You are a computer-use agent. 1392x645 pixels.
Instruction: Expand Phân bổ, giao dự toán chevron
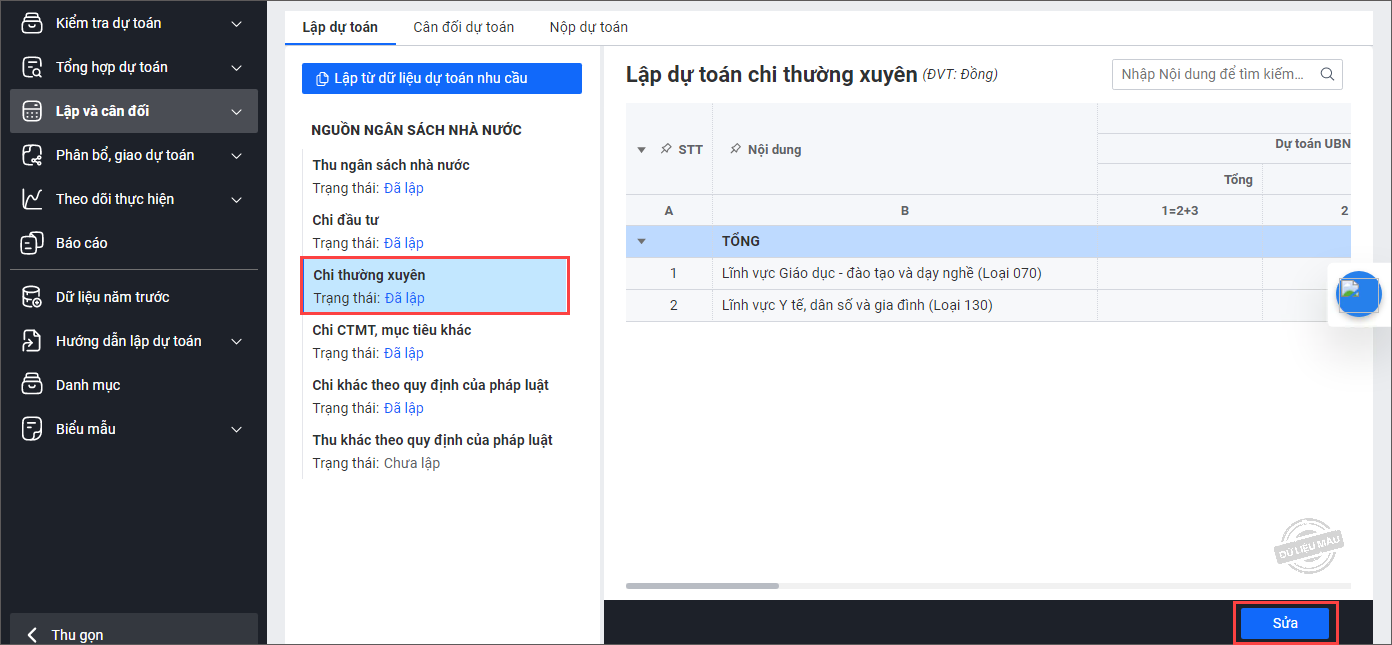(236, 155)
